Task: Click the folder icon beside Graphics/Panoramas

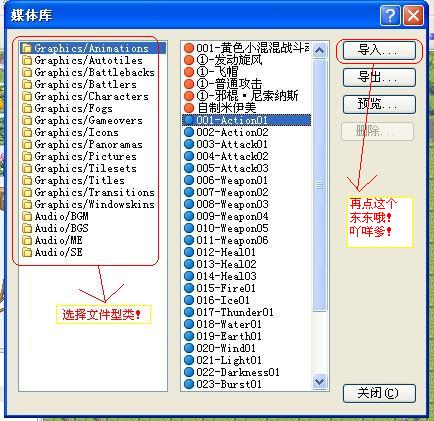Action: coord(26,144)
